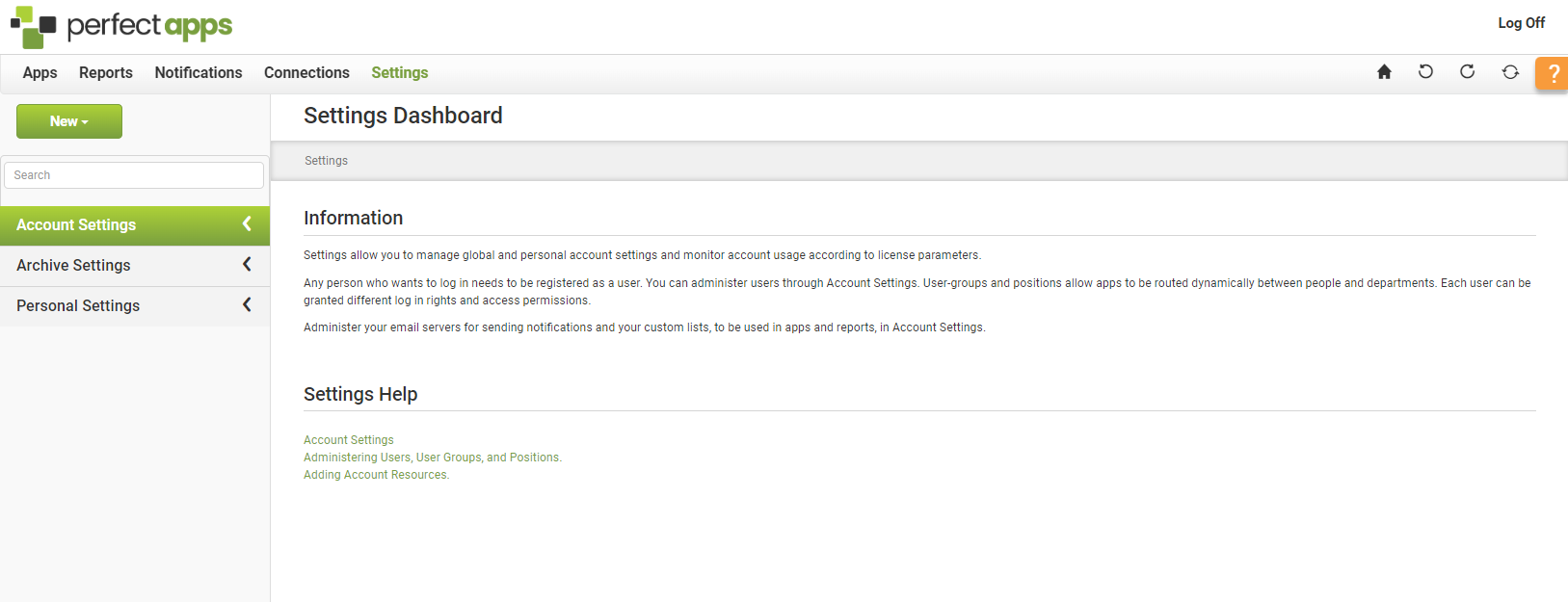Click the Log Off link
The height and width of the screenshot is (602, 1568).
point(1521,23)
